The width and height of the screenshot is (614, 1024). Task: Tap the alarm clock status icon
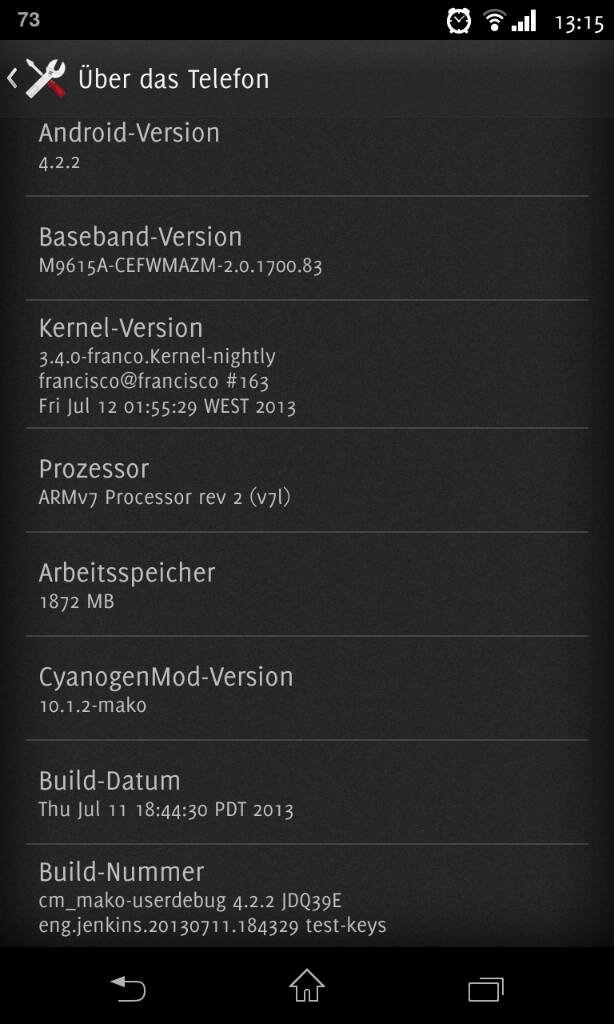(459, 21)
